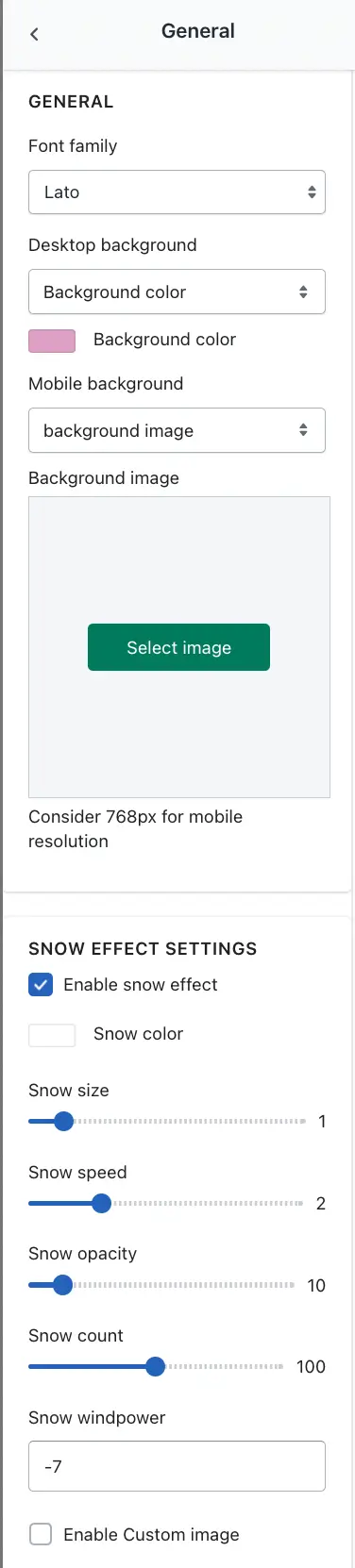The height and width of the screenshot is (1568, 355).
Task: Click the Background image placeholder area
Action: [179, 647]
